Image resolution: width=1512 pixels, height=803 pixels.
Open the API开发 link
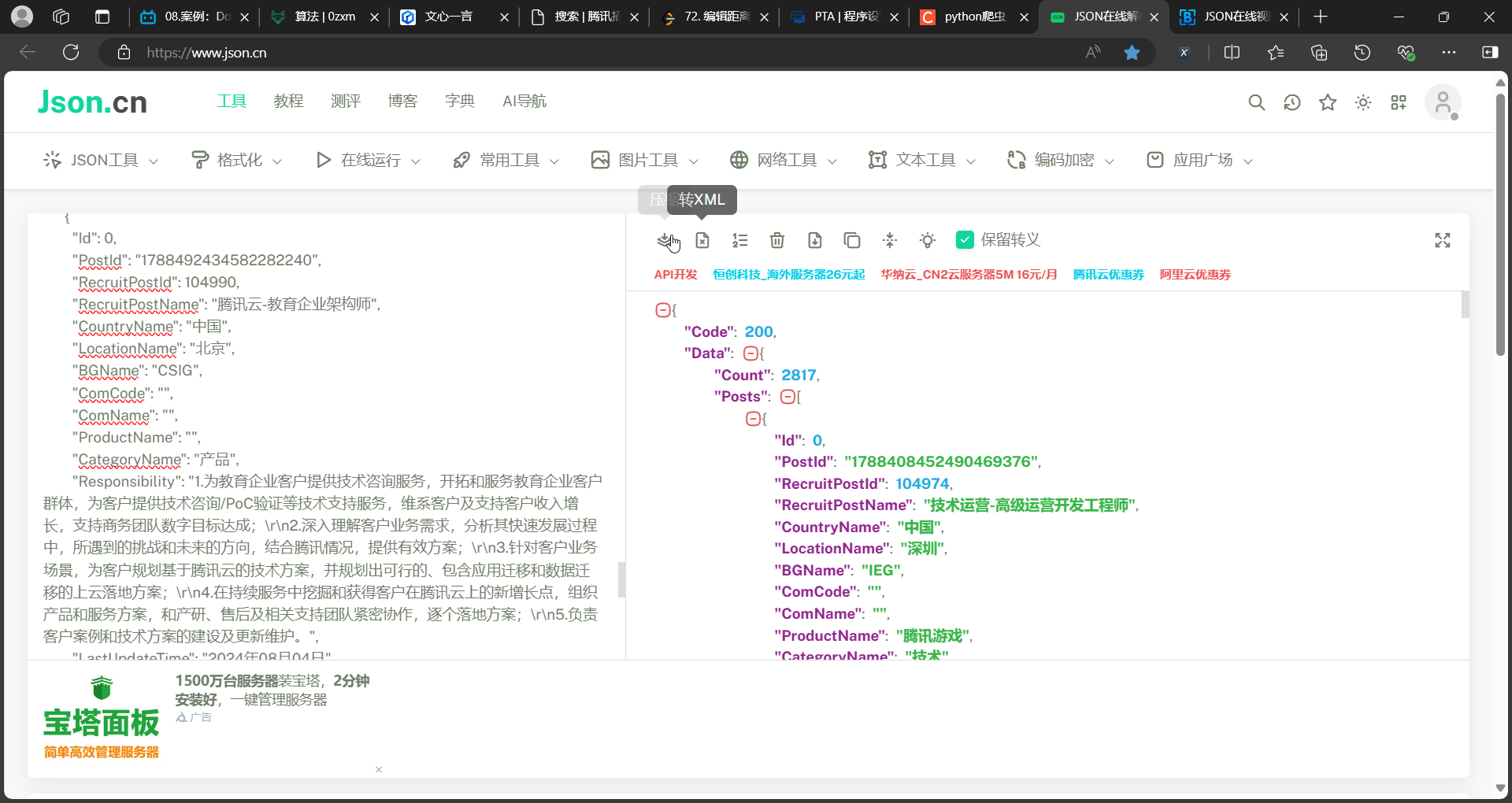675,275
